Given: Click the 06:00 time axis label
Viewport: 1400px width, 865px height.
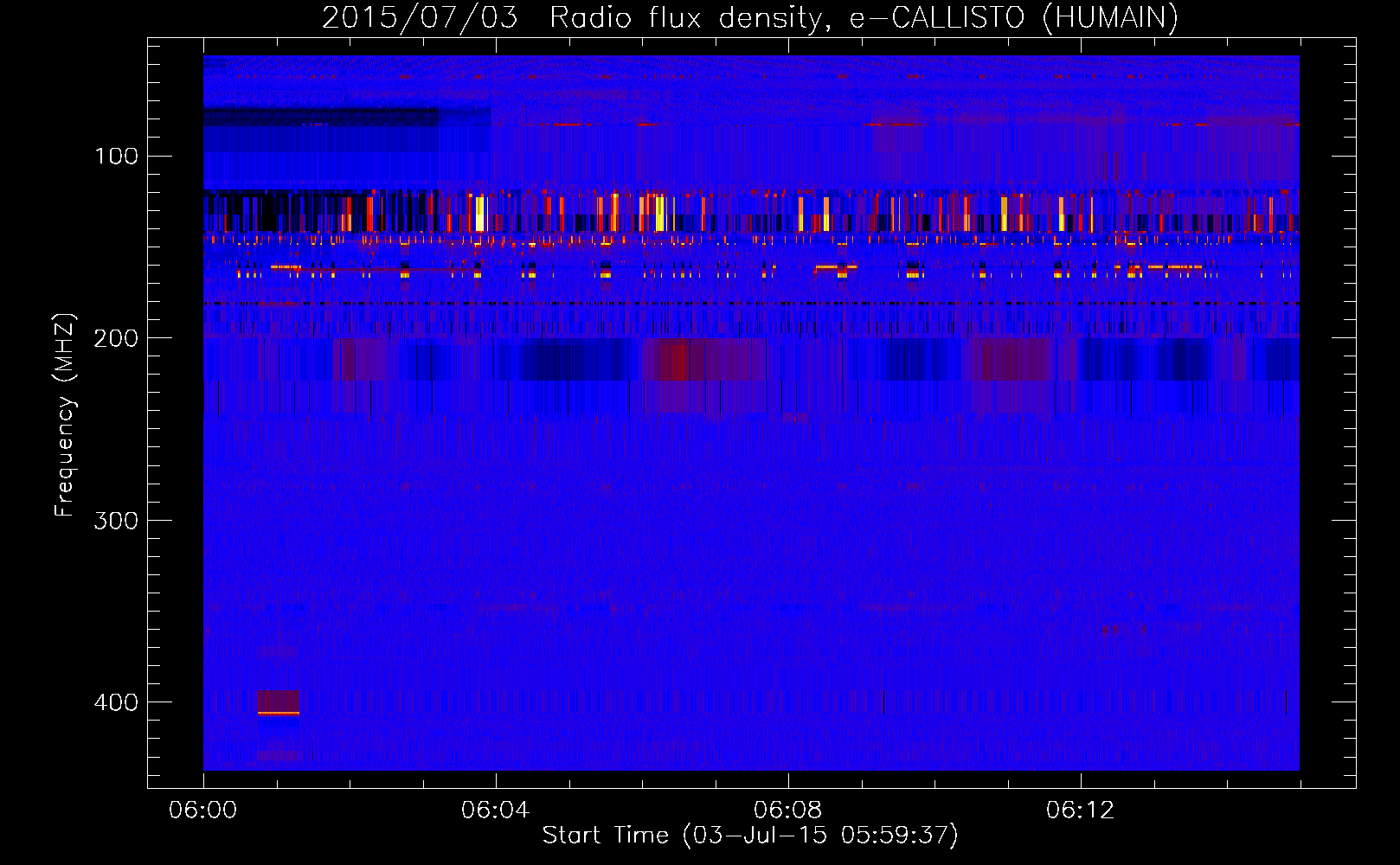Looking at the screenshot, I should pos(202,811).
